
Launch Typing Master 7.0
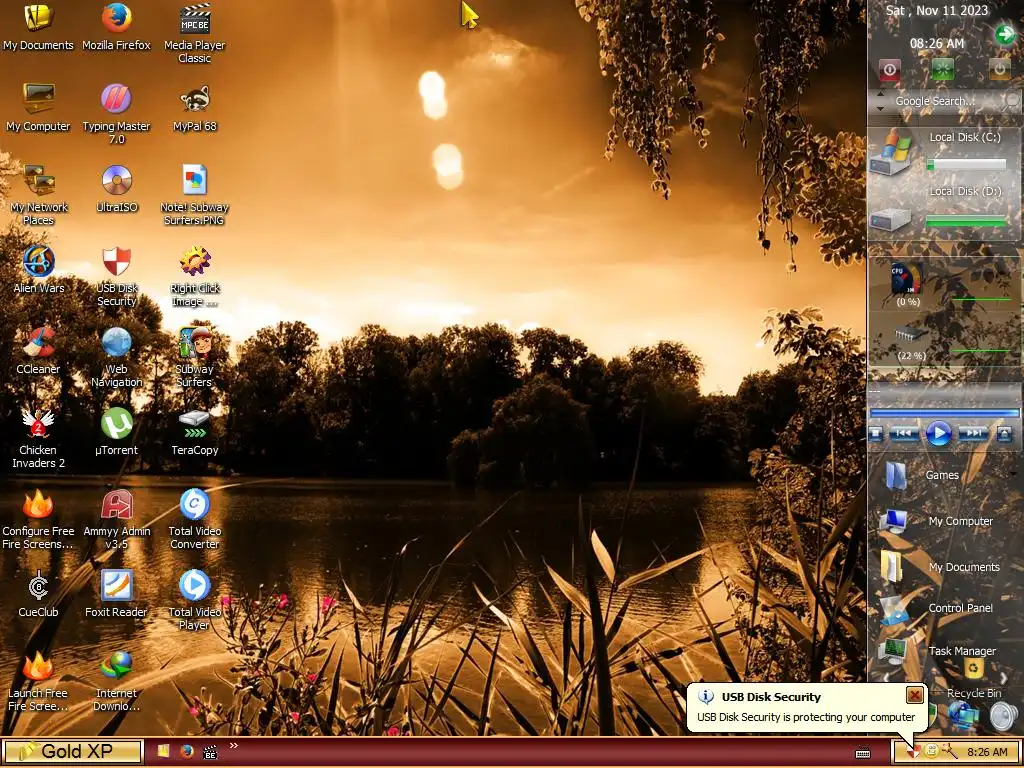tap(116, 114)
